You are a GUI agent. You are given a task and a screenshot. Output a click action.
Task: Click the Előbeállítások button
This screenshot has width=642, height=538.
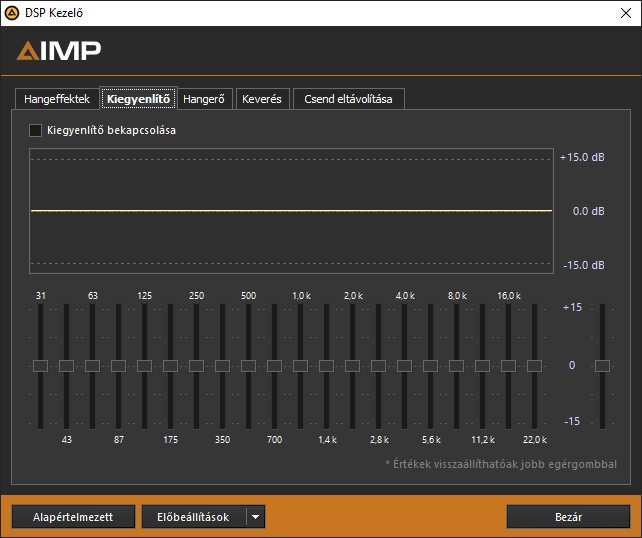click(194, 517)
